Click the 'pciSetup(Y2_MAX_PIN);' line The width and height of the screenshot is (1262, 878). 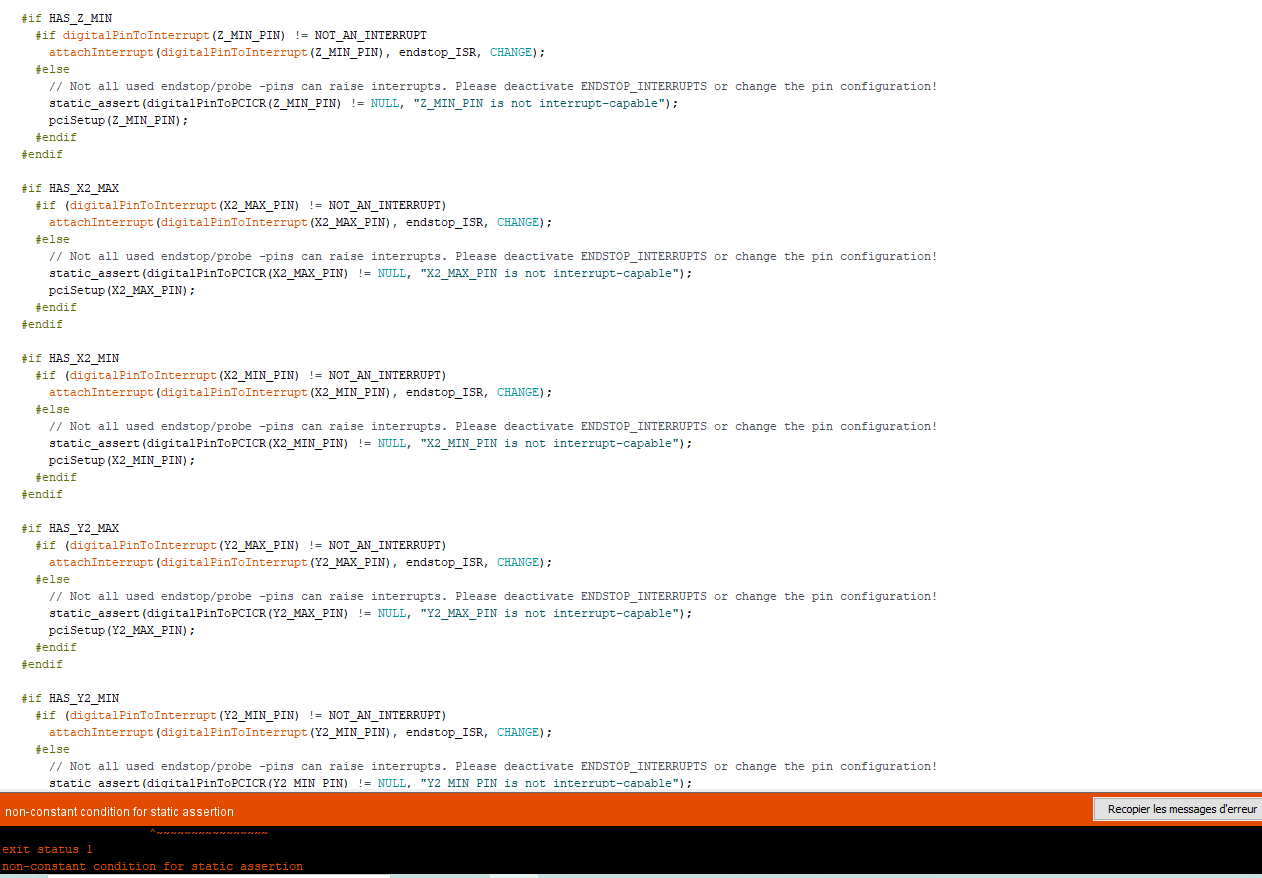click(x=122, y=630)
